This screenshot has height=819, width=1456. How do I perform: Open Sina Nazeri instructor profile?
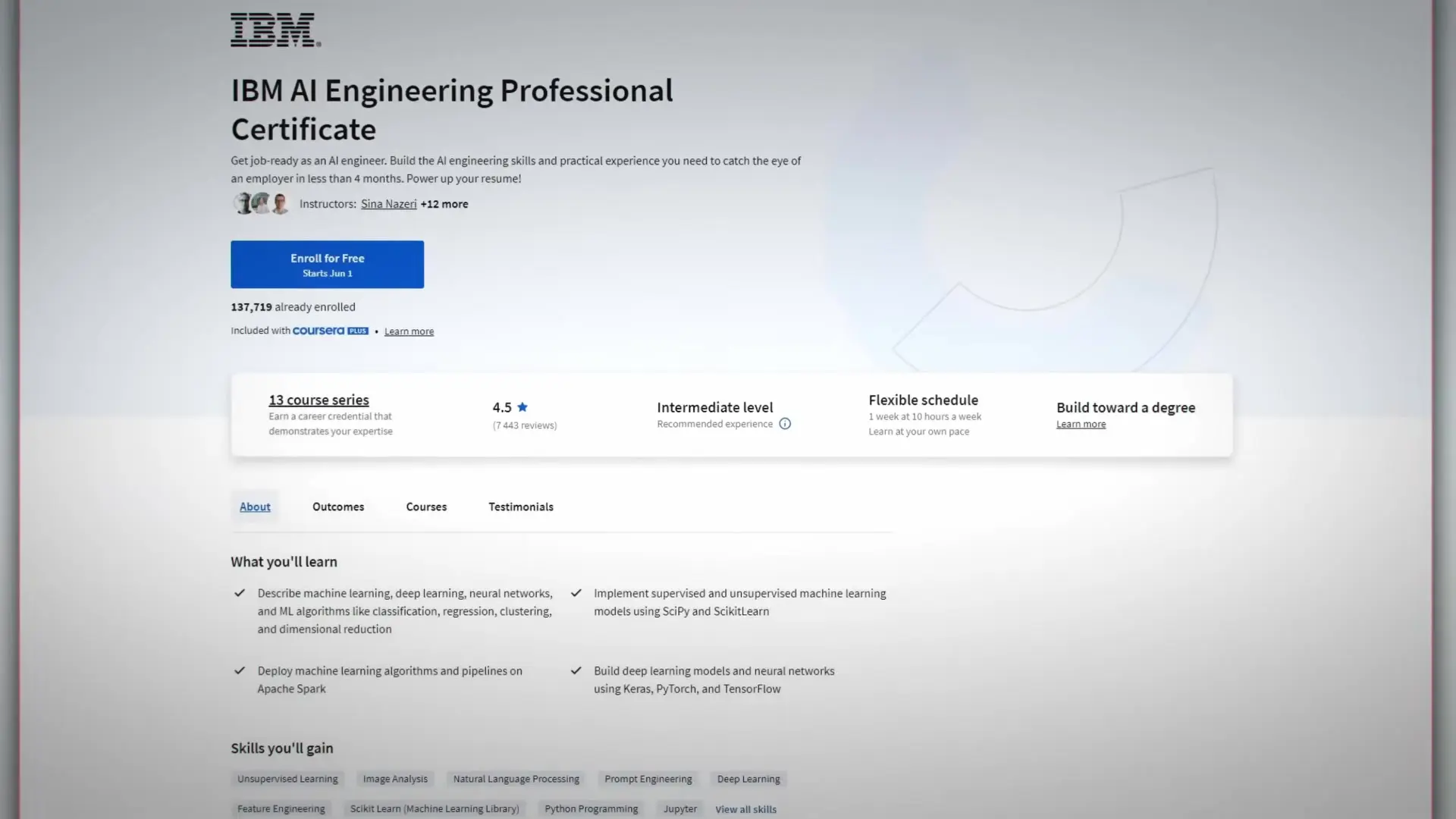pyautogui.click(x=388, y=204)
